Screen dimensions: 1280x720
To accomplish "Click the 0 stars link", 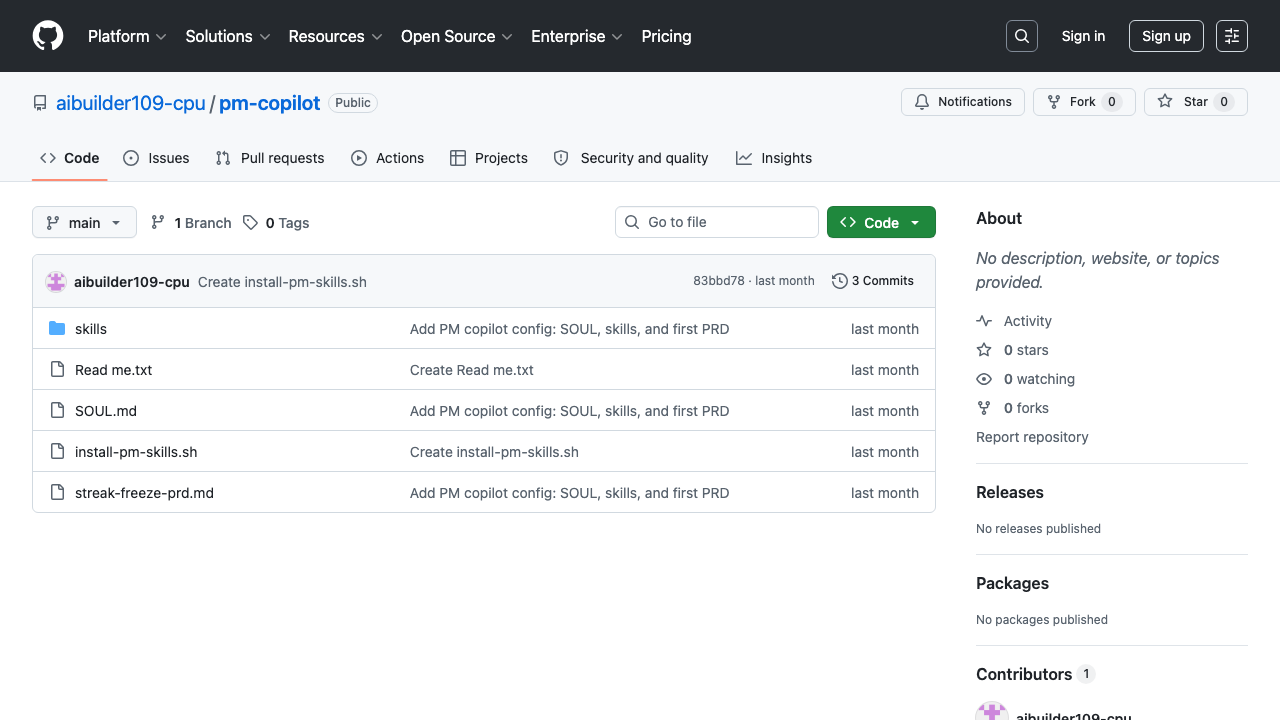I will [1026, 350].
